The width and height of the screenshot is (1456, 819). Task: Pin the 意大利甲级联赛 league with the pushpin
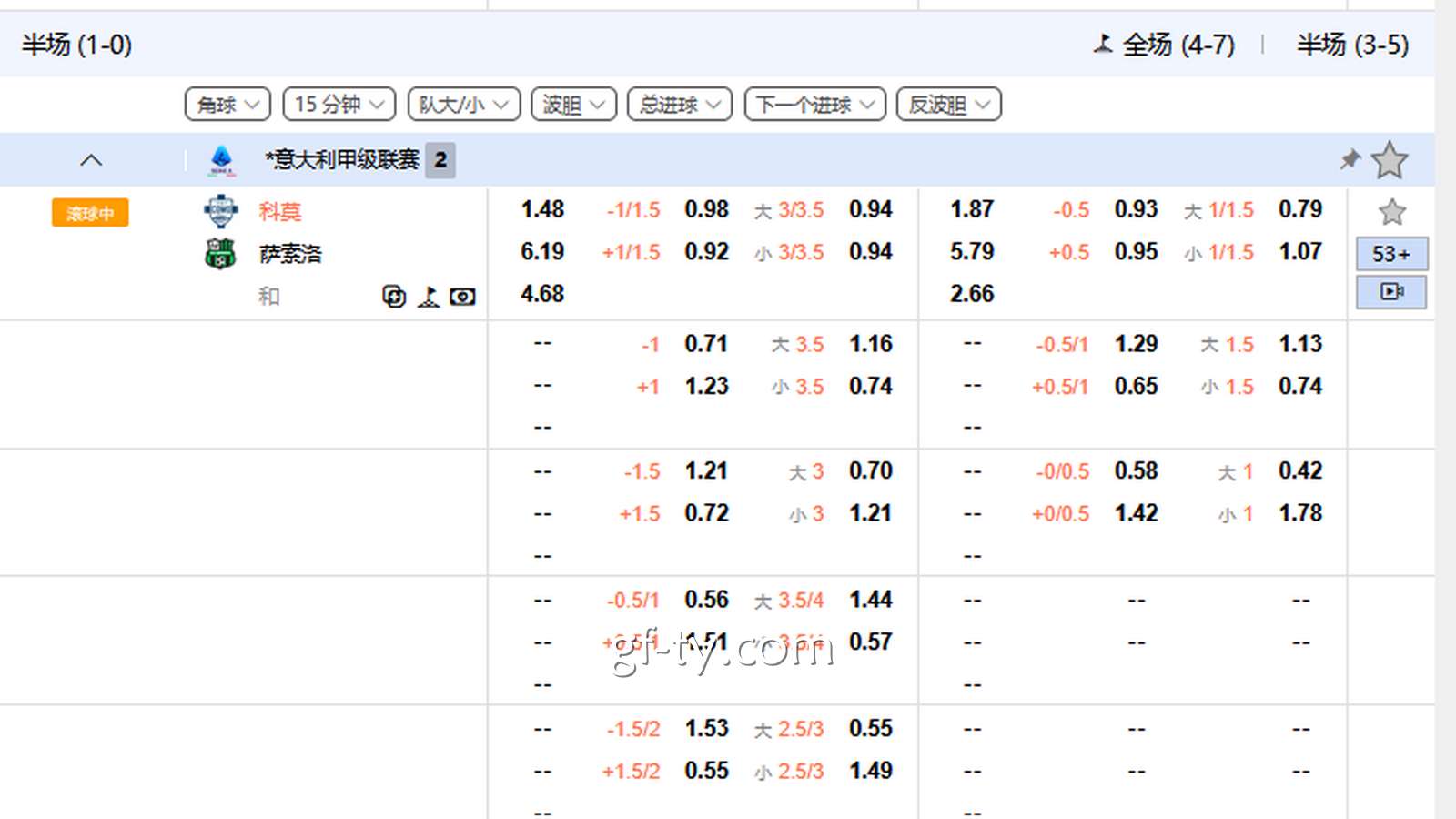[x=1350, y=160]
